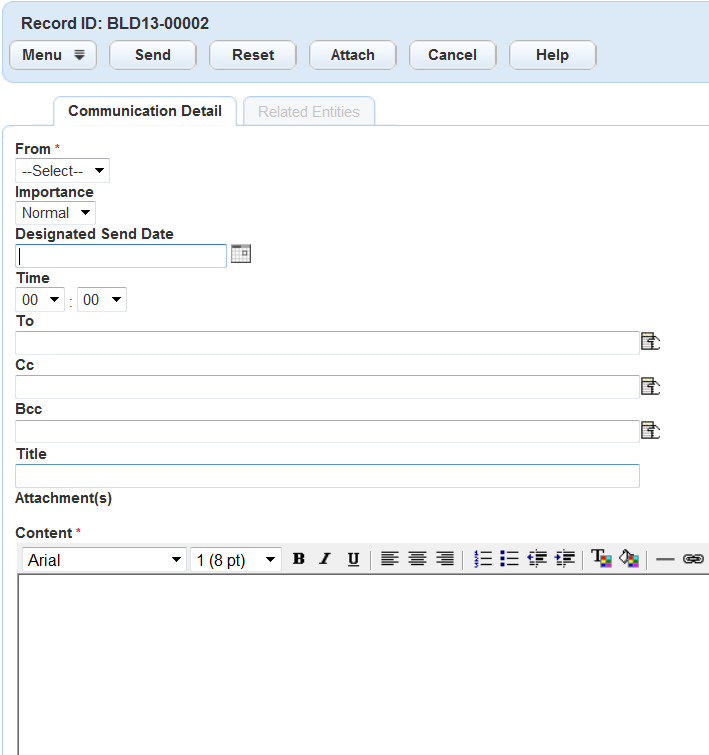Insert a numbered list in content

(x=483, y=560)
